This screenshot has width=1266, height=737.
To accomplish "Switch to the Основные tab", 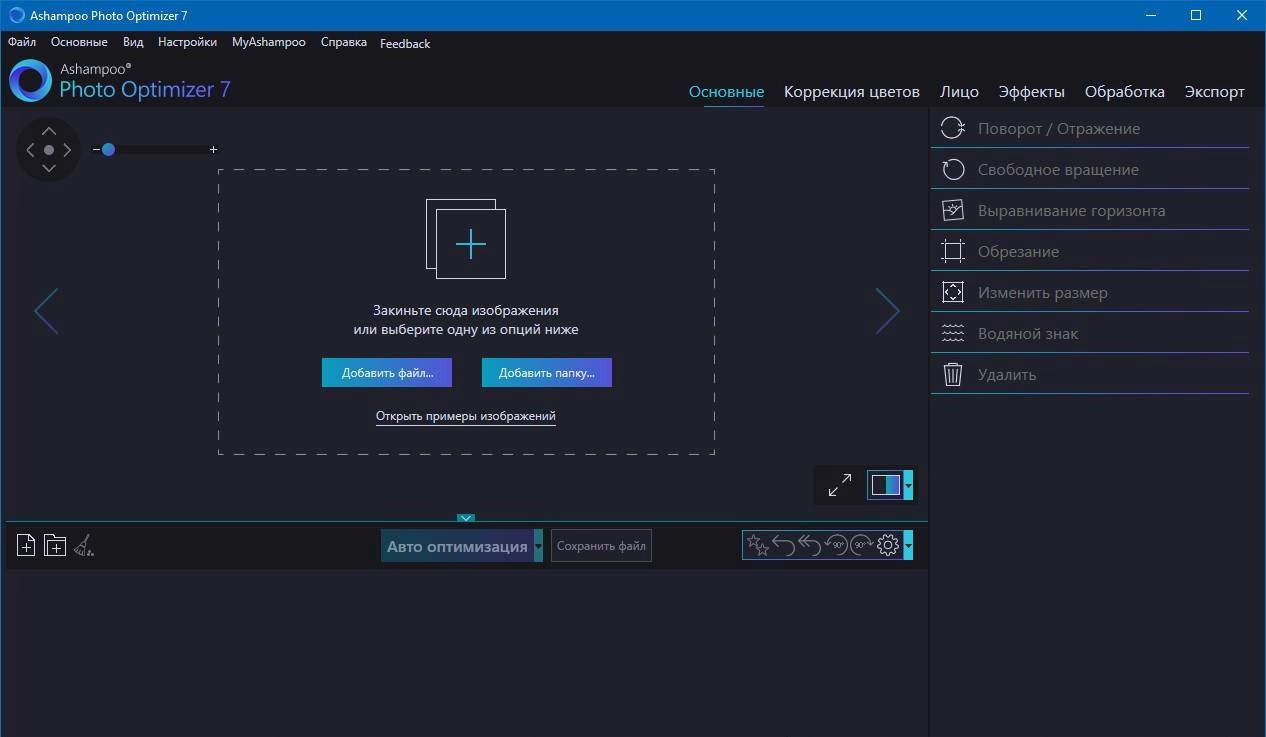I will [727, 91].
